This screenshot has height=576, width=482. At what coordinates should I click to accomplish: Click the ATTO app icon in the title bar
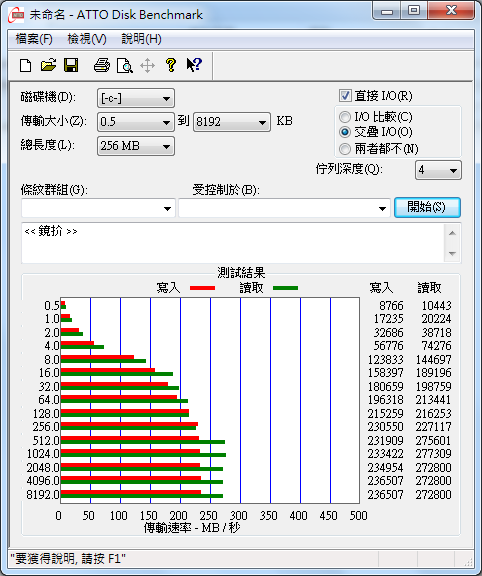coord(17,15)
